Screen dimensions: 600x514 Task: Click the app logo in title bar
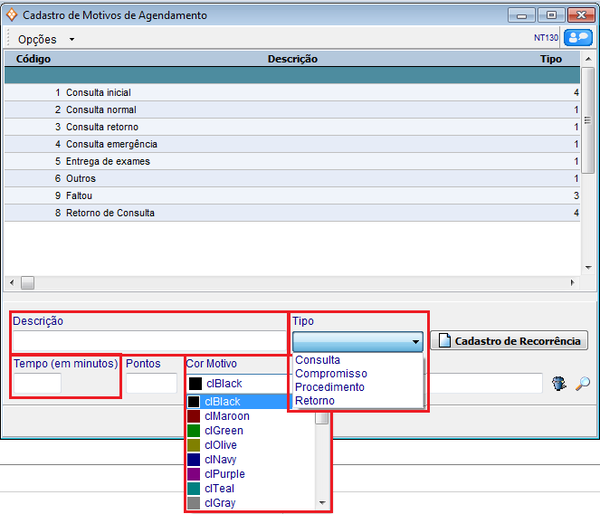(12, 15)
